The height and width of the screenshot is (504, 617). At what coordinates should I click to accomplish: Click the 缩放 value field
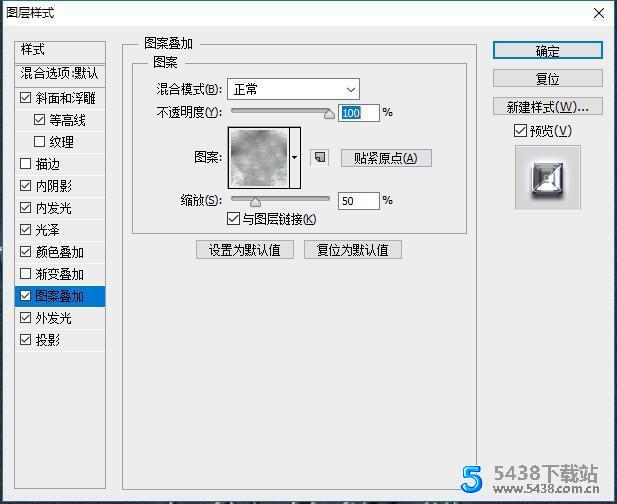(359, 201)
